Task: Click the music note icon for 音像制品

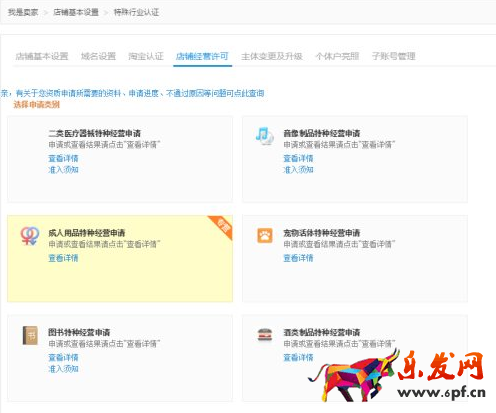Action: pos(265,136)
